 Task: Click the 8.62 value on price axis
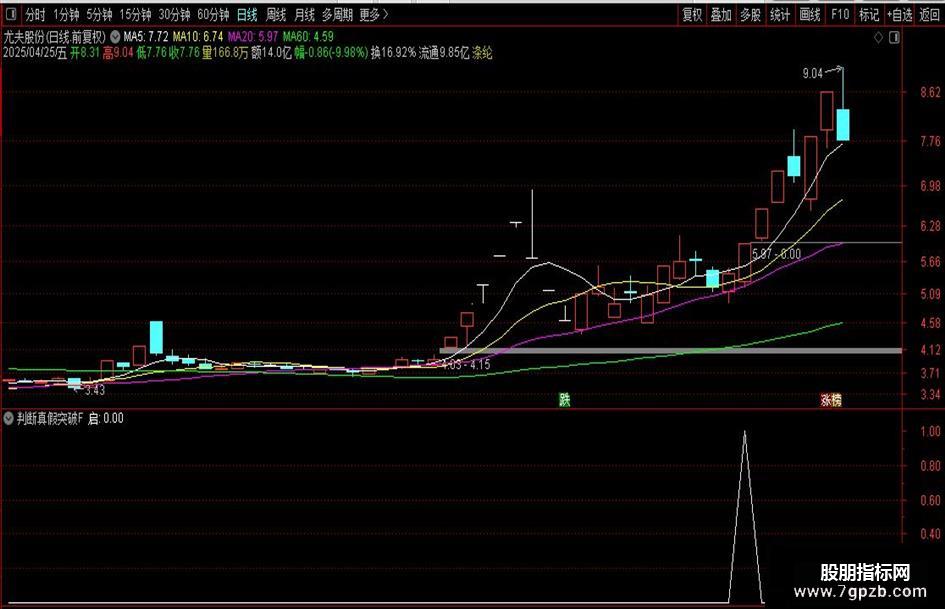(931, 92)
